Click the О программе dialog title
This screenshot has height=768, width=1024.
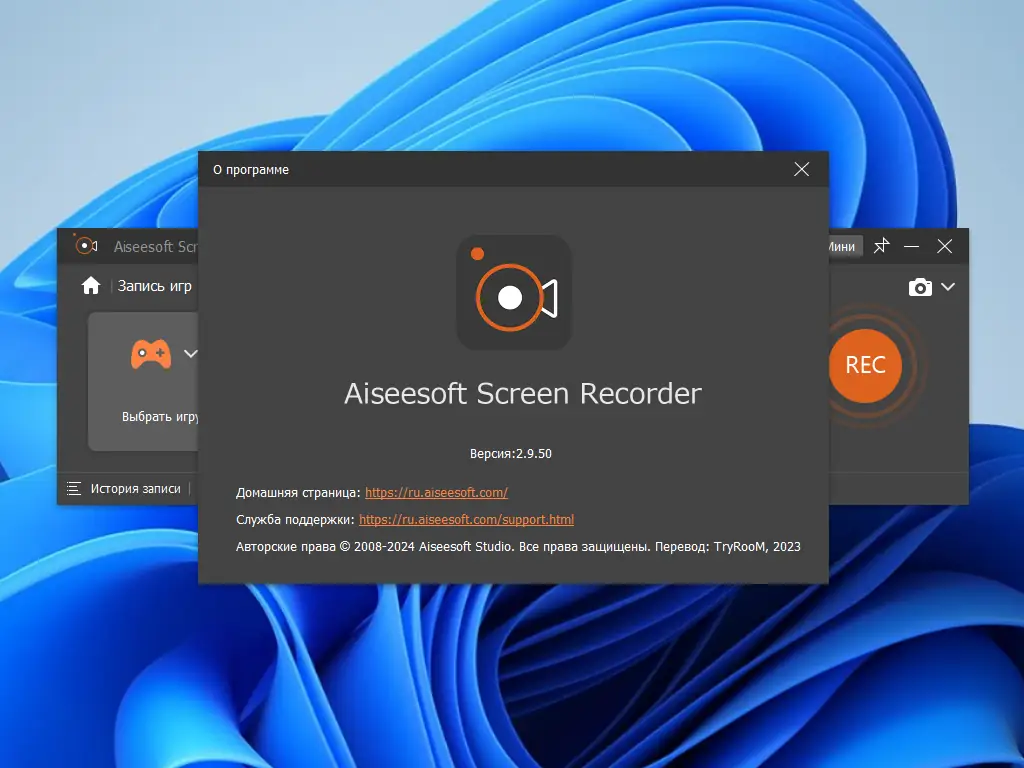(x=251, y=170)
